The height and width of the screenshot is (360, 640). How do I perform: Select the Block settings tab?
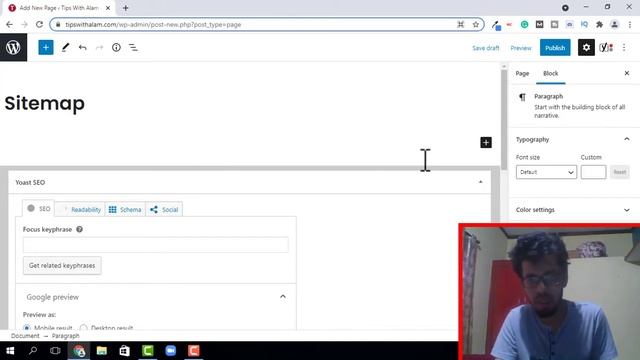click(x=550, y=73)
